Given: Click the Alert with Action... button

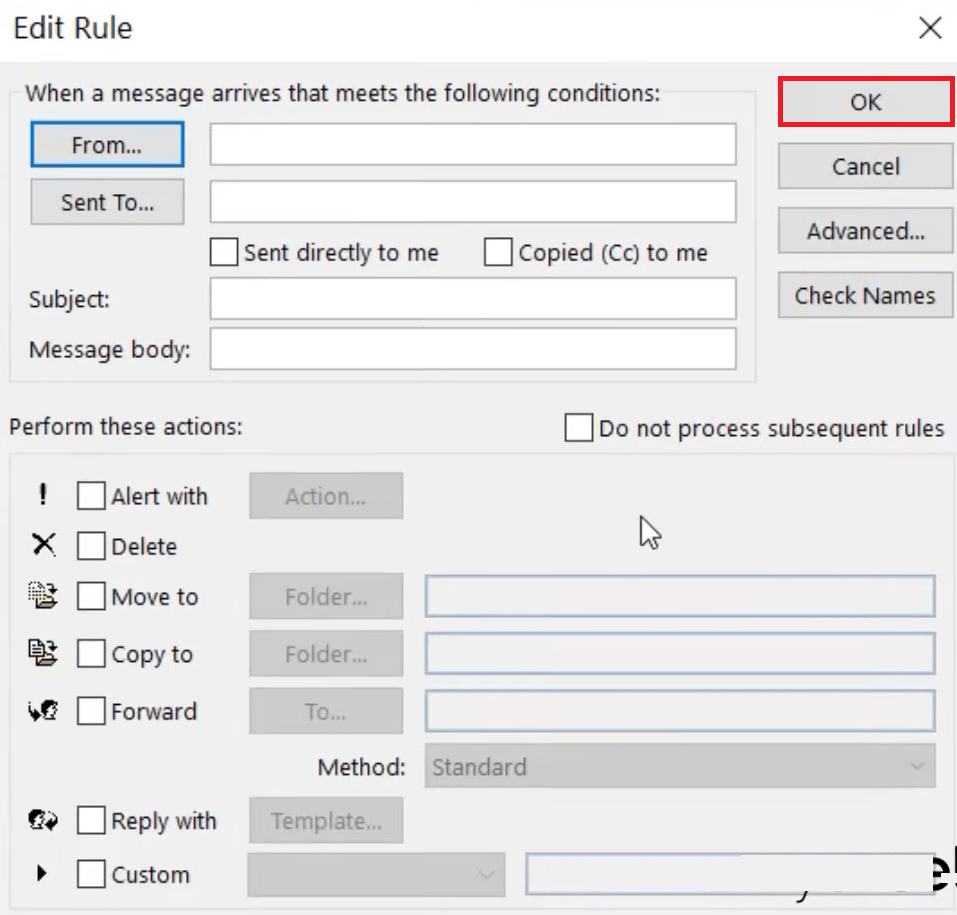Looking at the screenshot, I should click(326, 496).
